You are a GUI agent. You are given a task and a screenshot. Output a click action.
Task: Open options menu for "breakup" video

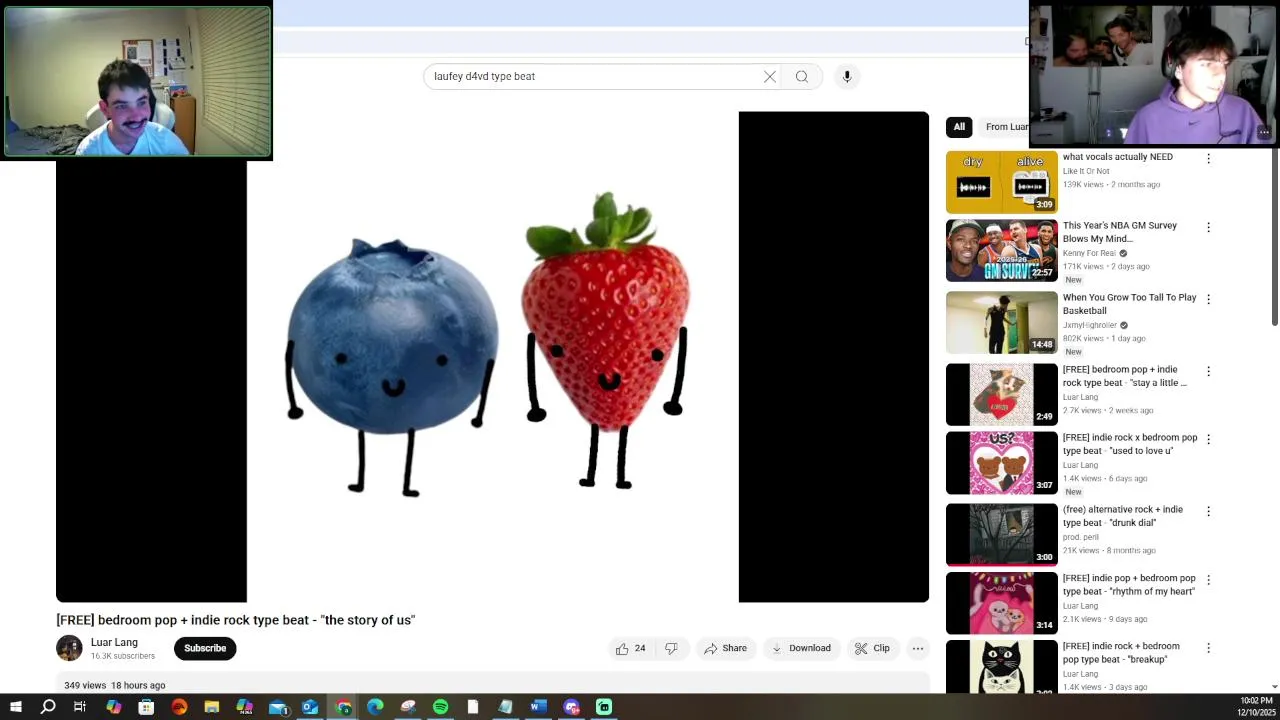click(x=1208, y=648)
